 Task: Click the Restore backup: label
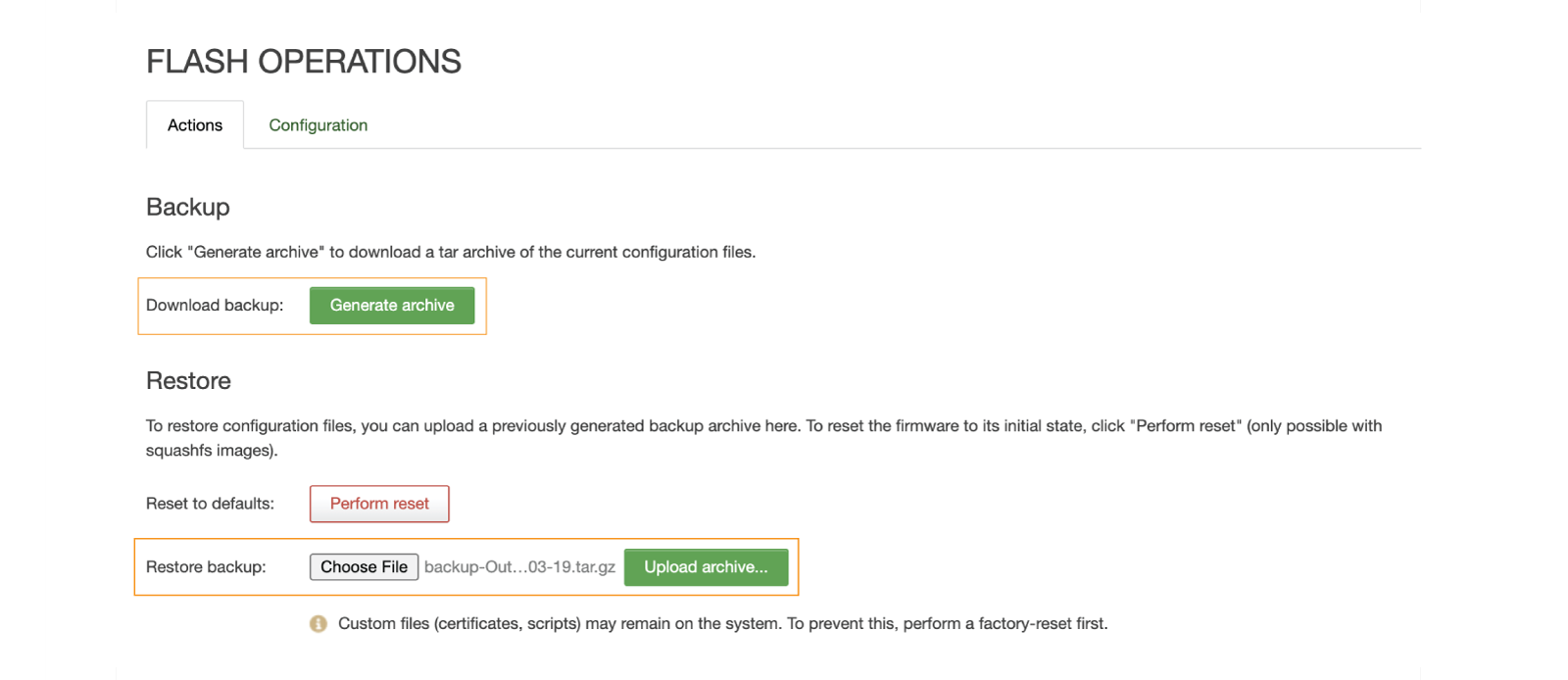point(206,567)
